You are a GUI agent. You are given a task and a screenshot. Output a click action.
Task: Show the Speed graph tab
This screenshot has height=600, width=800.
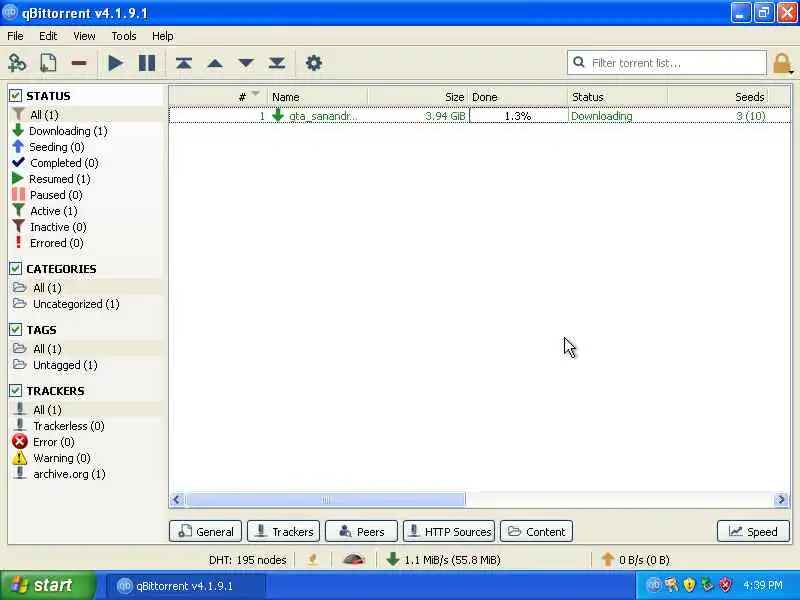(x=753, y=531)
